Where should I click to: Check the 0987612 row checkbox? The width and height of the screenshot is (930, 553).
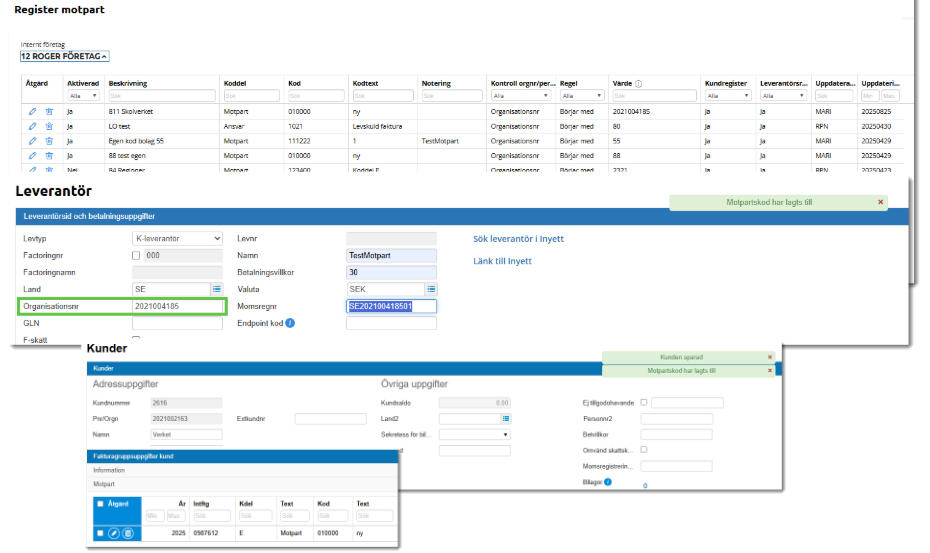click(x=100, y=533)
